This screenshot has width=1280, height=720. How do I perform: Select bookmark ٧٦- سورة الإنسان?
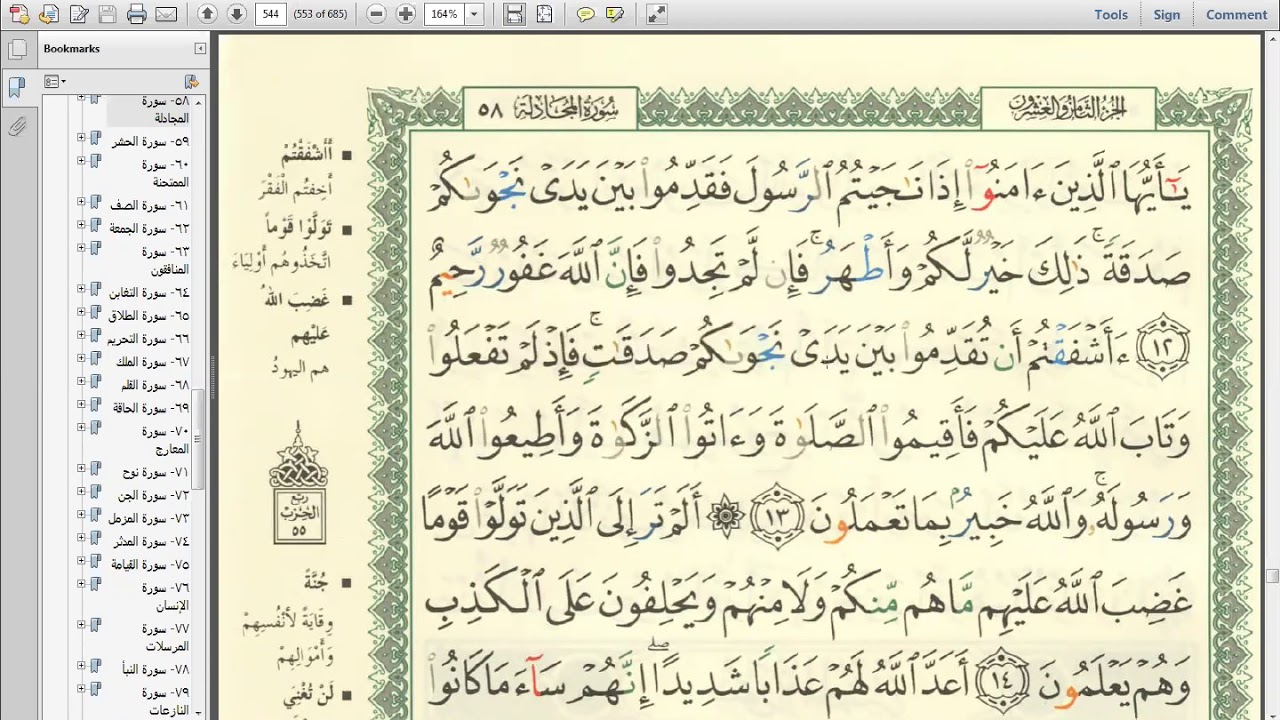[165, 596]
